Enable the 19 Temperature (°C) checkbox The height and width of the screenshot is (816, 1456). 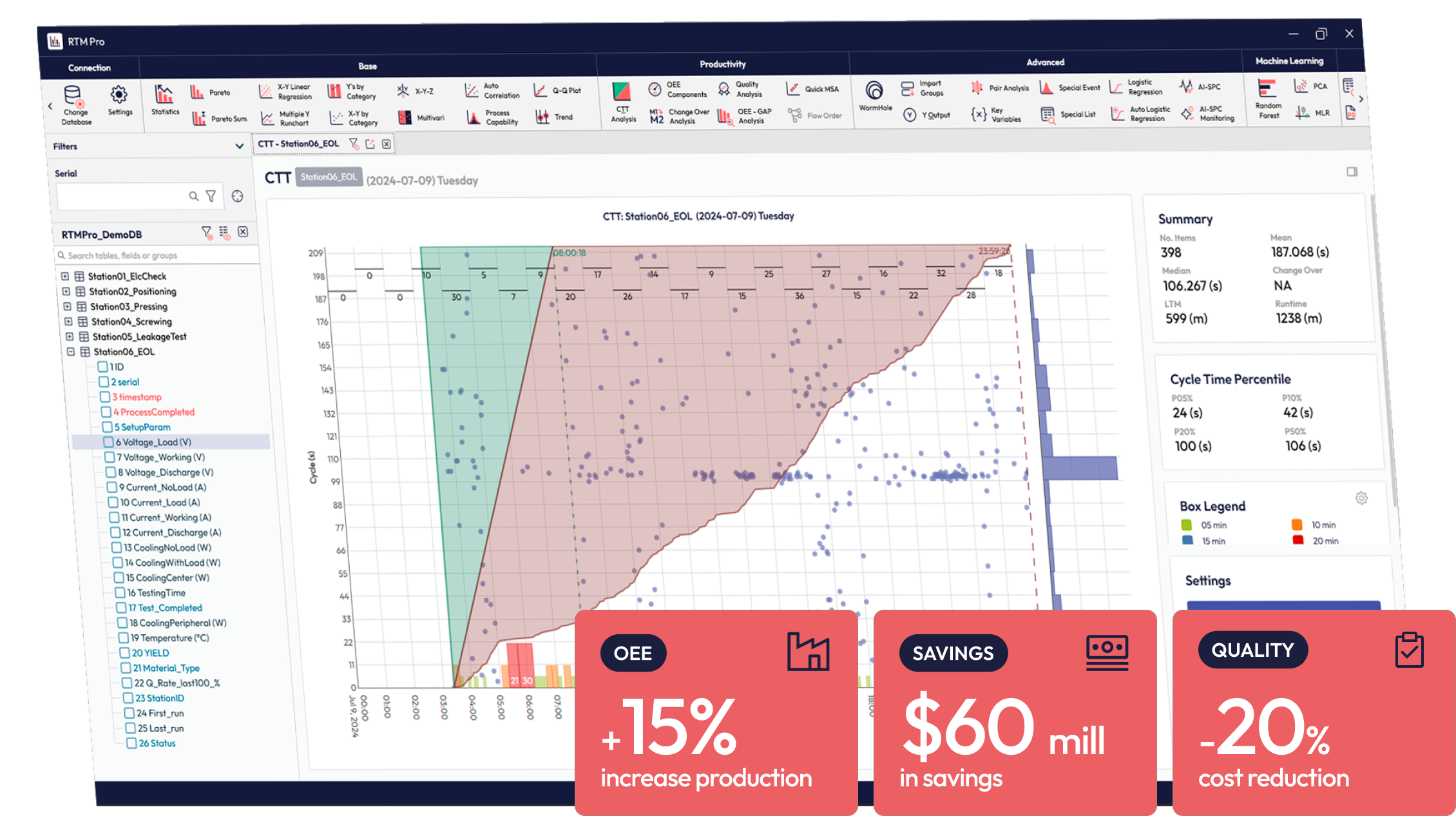(x=124, y=638)
